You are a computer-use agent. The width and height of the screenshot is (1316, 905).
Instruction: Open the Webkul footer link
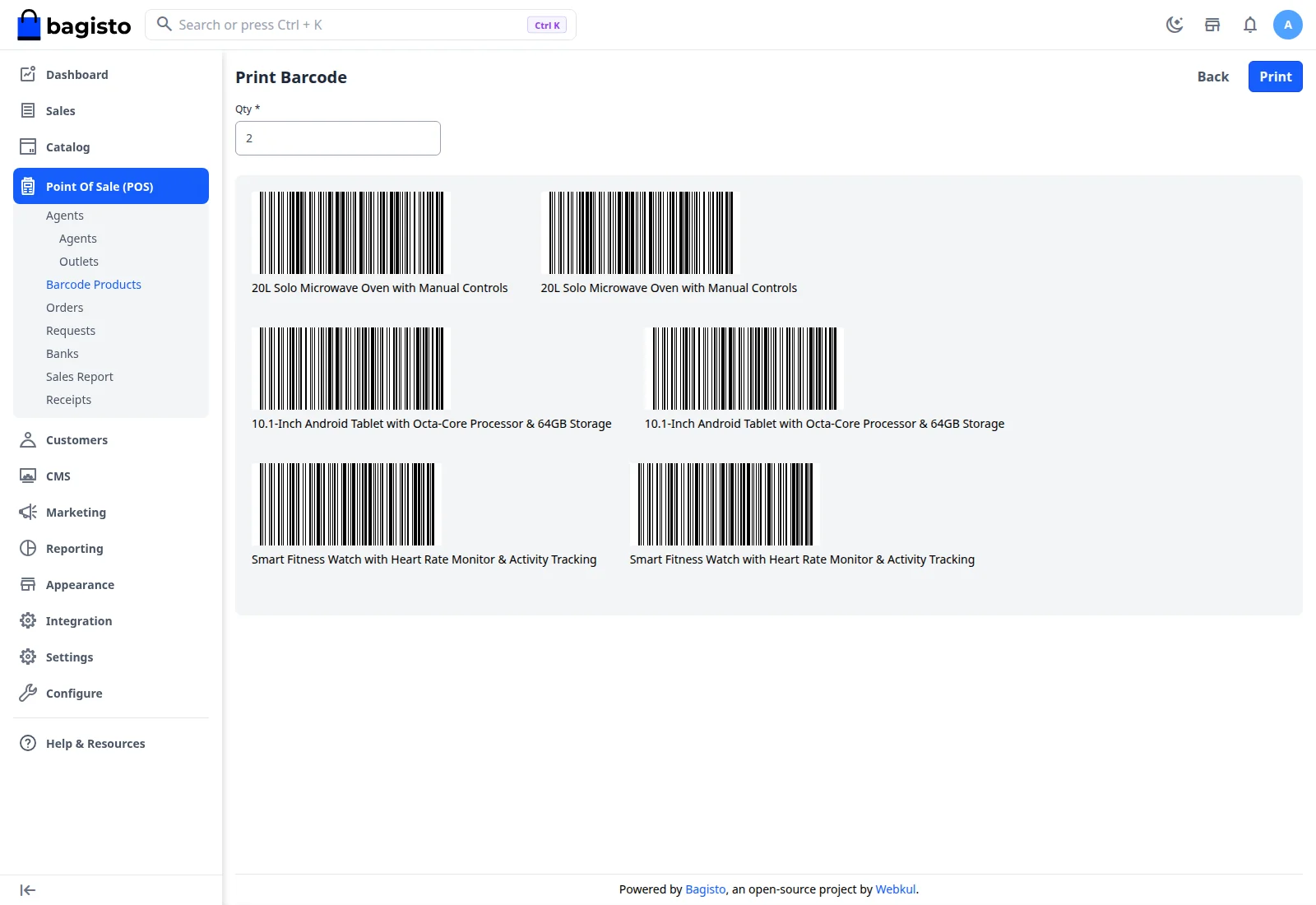[x=896, y=889]
